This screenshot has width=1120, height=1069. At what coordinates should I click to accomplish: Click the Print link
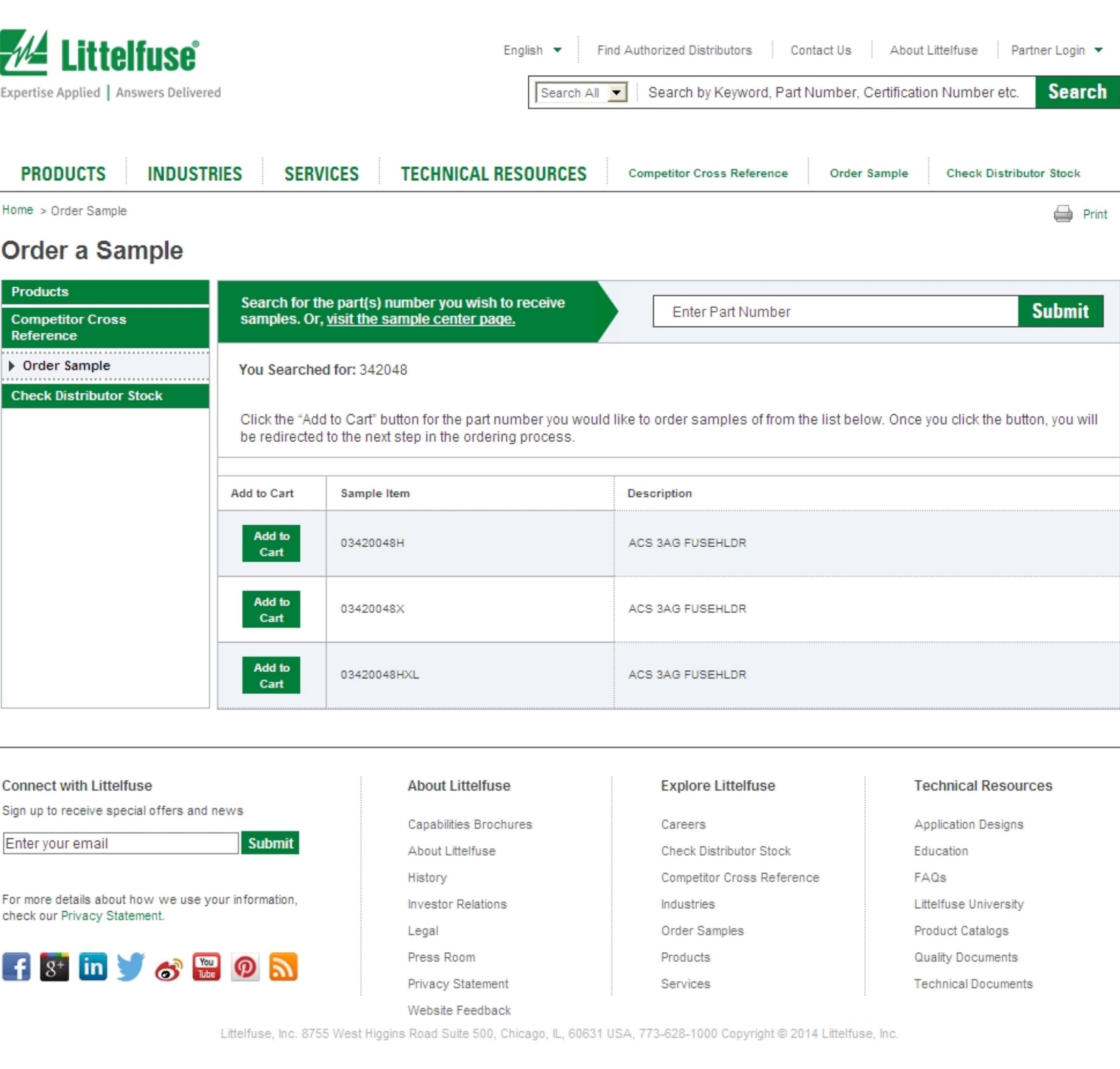(x=1095, y=214)
